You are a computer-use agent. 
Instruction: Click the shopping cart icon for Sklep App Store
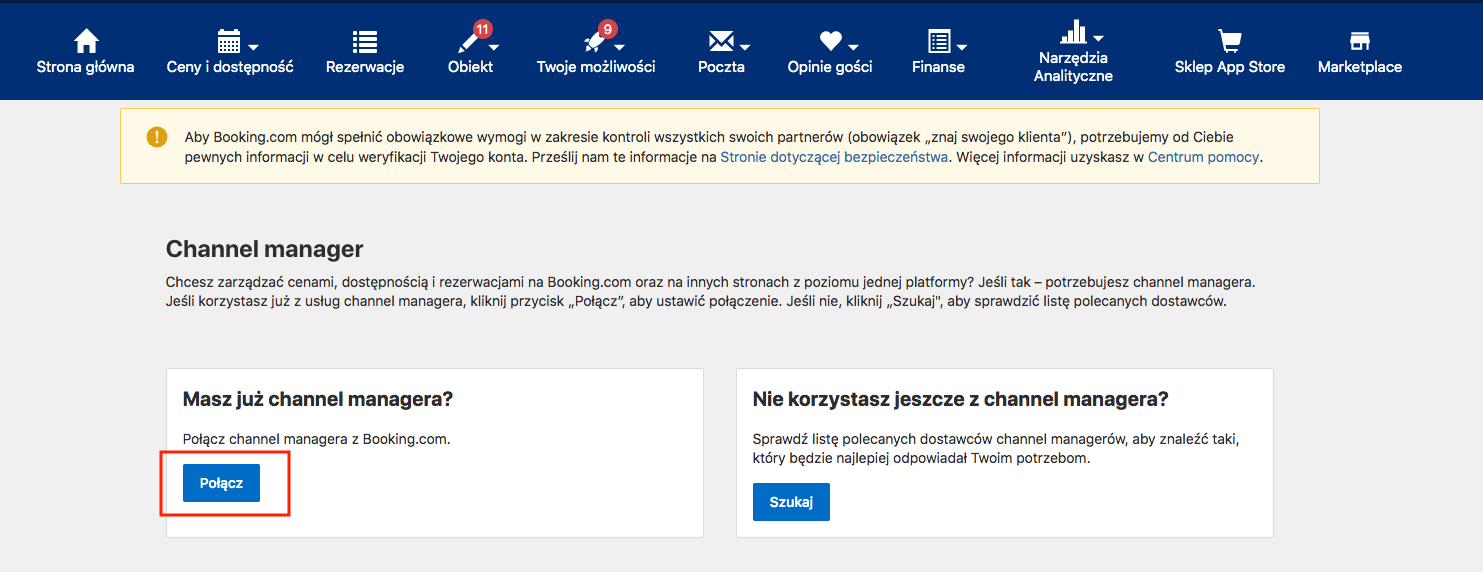(1229, 41)
